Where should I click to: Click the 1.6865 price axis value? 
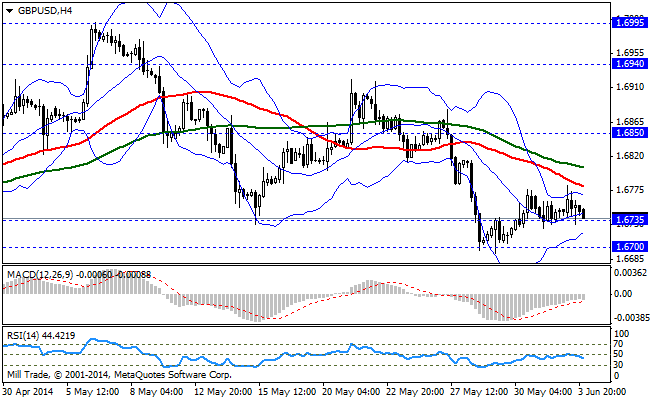(x=631, y=122)
